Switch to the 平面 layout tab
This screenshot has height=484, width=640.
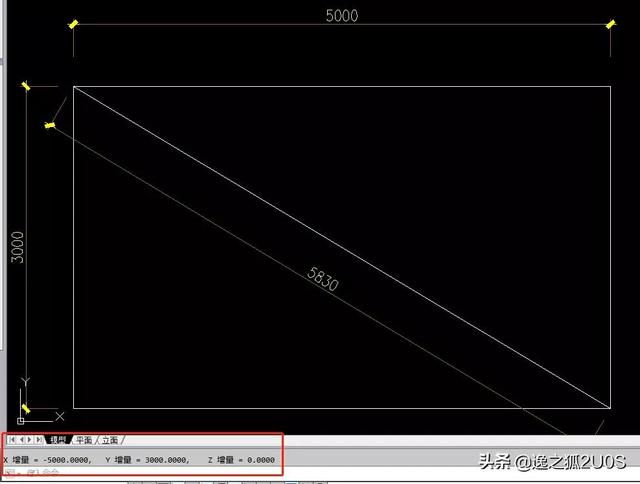pyautogui.click(x=84, y=440)
